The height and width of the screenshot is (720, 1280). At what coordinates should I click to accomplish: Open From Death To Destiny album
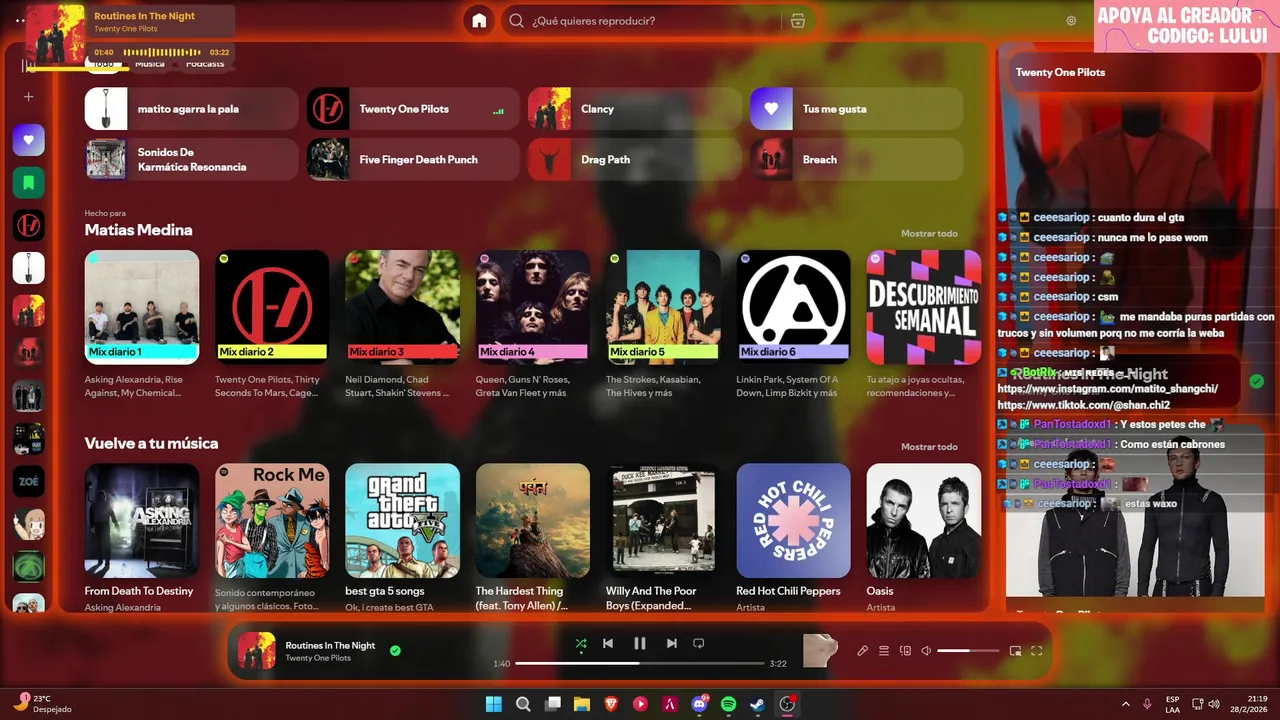142,536
